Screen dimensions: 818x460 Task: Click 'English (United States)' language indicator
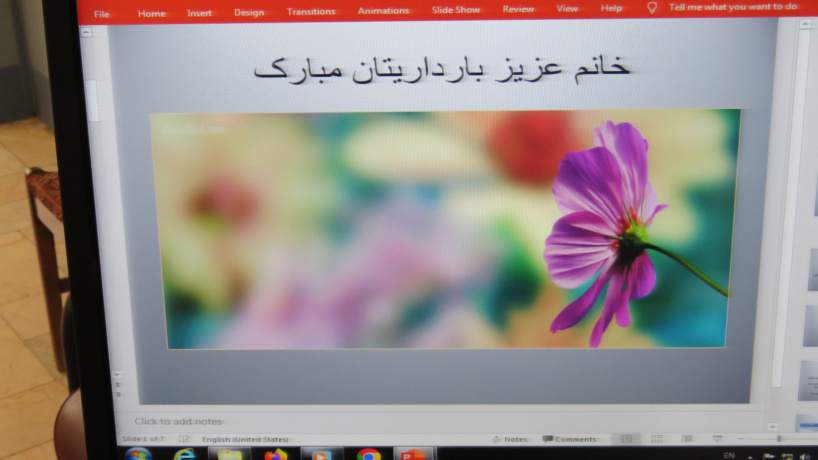(x=245, y=440)
